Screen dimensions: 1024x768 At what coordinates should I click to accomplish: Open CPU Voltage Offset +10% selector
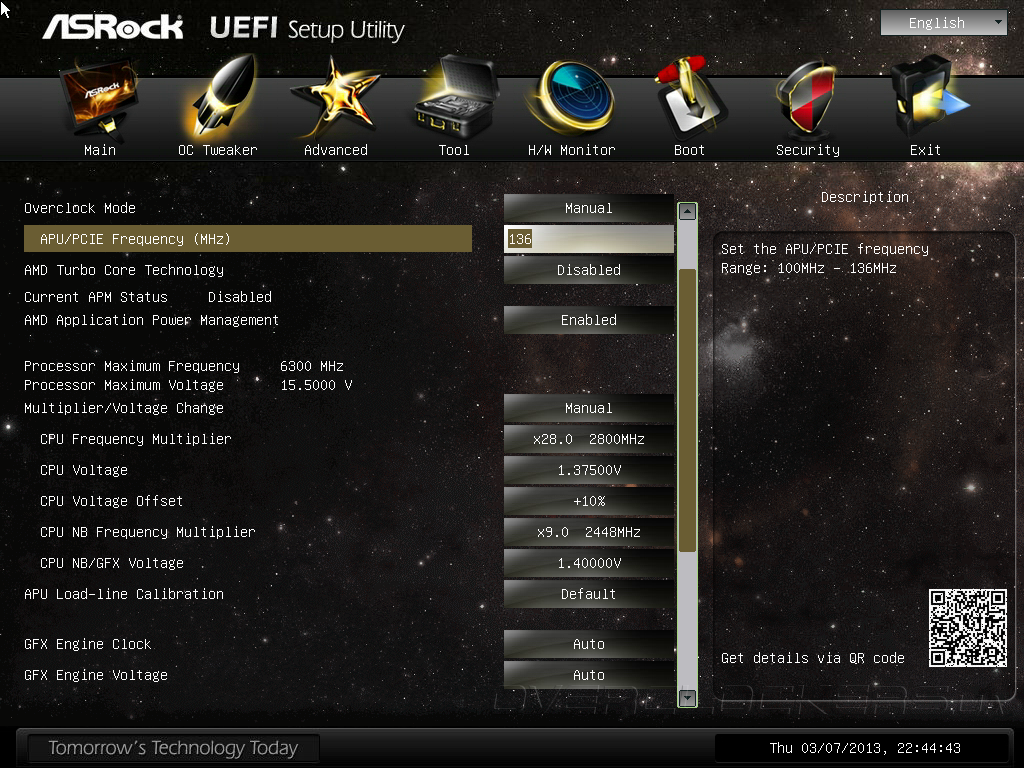[588, 501]
